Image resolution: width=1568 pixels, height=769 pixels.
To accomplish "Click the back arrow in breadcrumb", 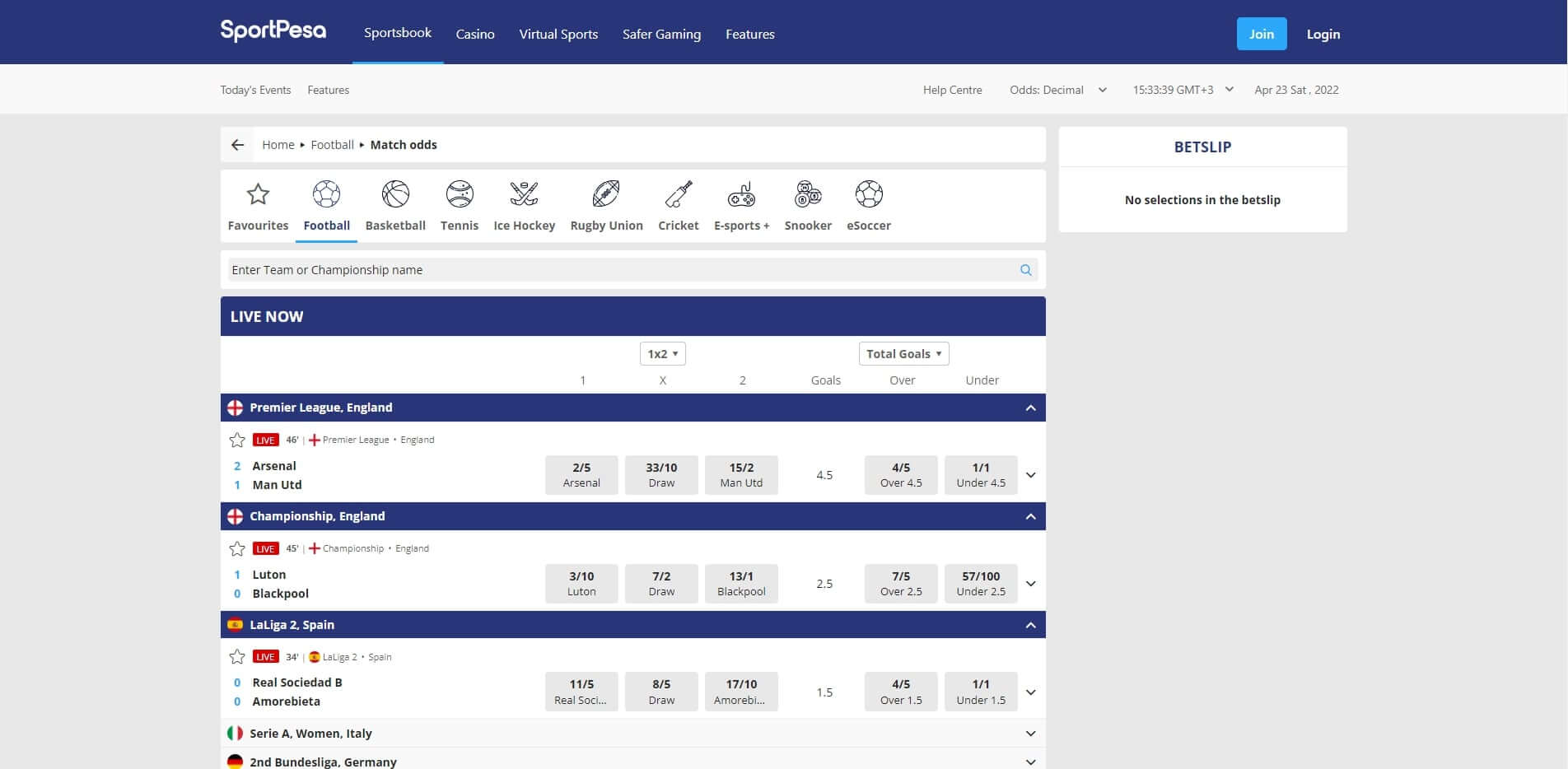I will [238, 145].
